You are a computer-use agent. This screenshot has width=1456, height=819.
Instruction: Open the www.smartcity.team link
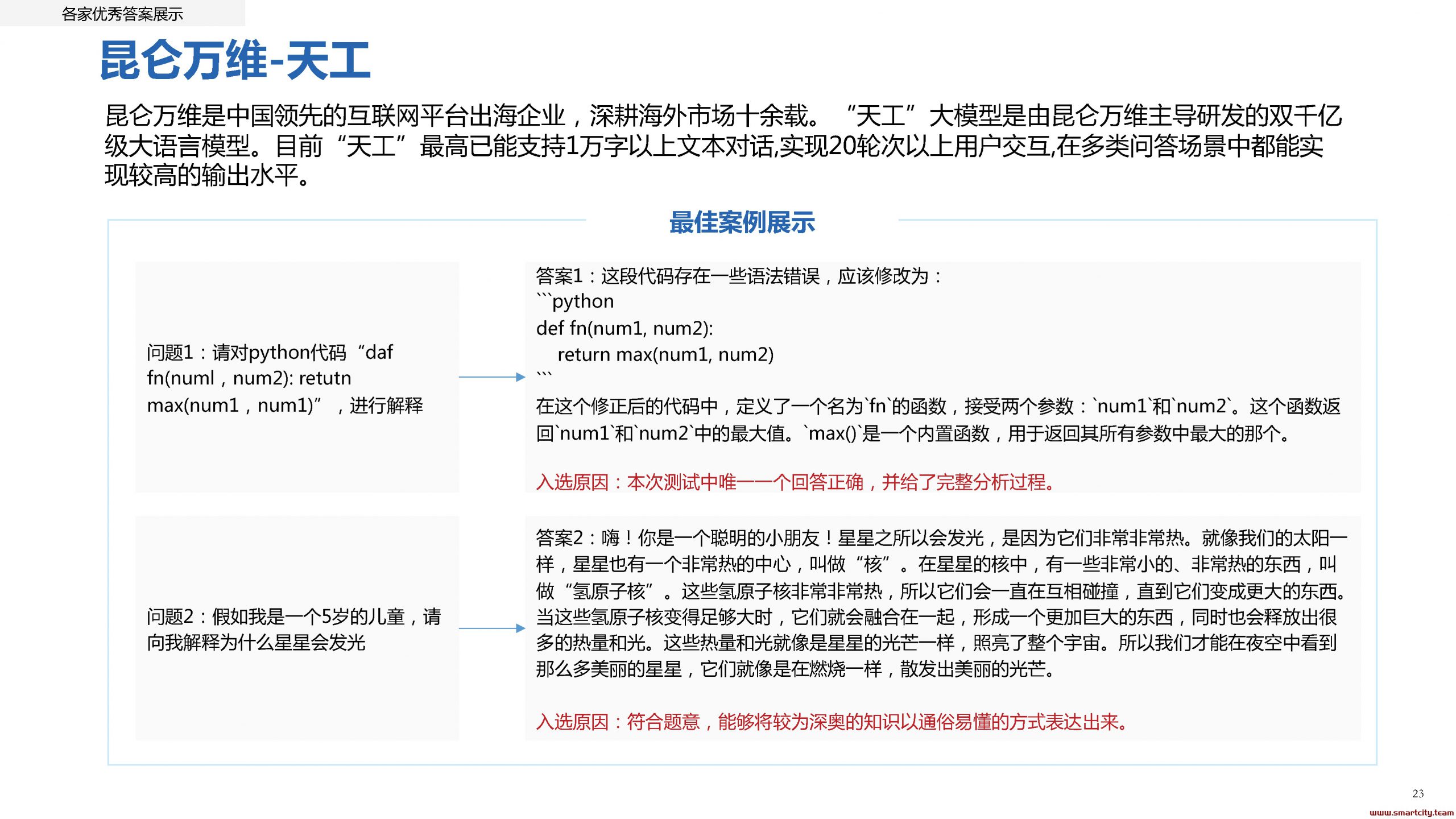coord(1412,813)
